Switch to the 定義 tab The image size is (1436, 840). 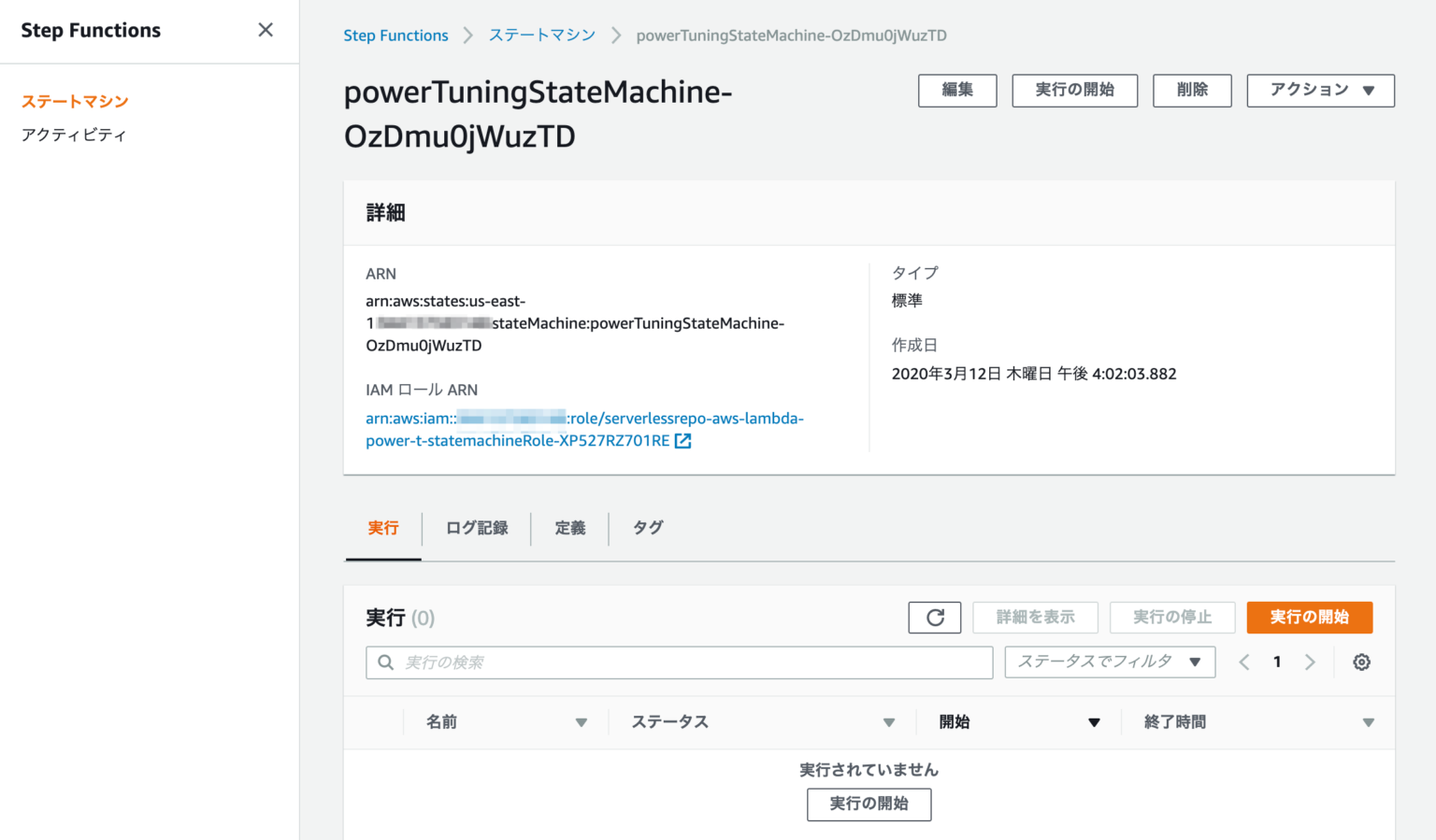click(569, 528)
